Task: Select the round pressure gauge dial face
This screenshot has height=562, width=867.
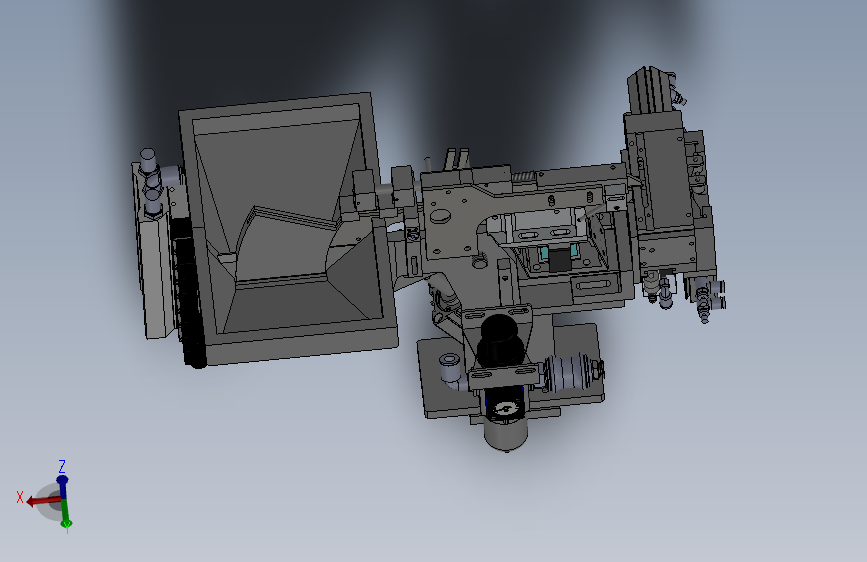Action: coord(504,410)
